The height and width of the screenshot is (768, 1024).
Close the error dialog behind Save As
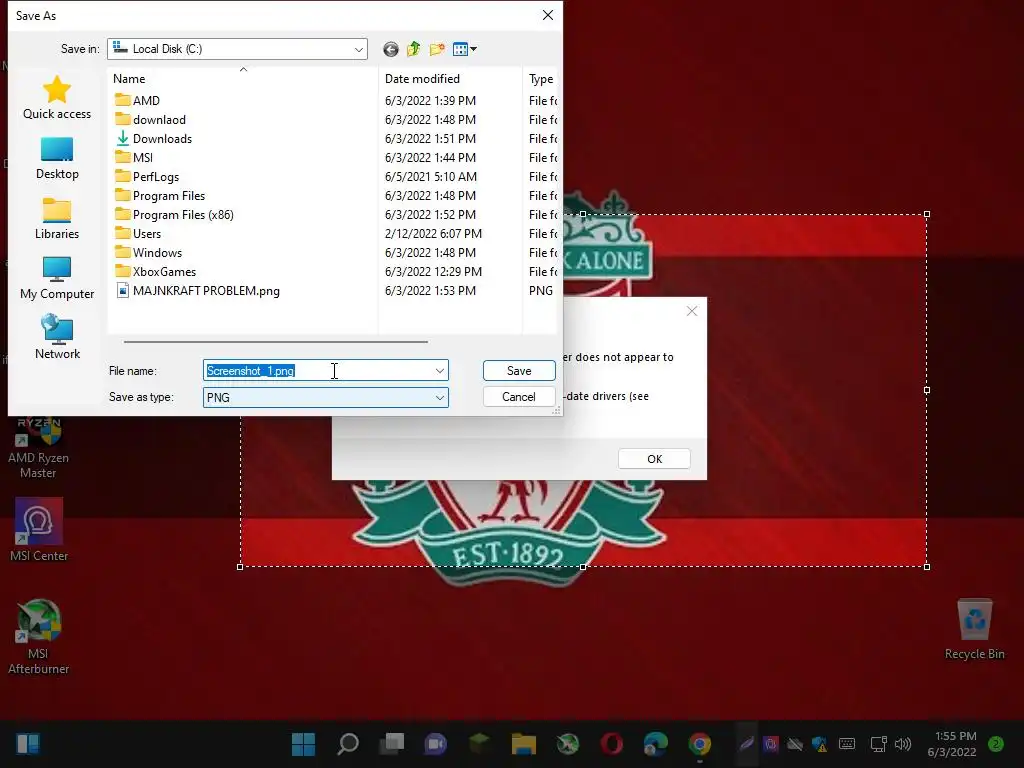[x=692, y=312]
